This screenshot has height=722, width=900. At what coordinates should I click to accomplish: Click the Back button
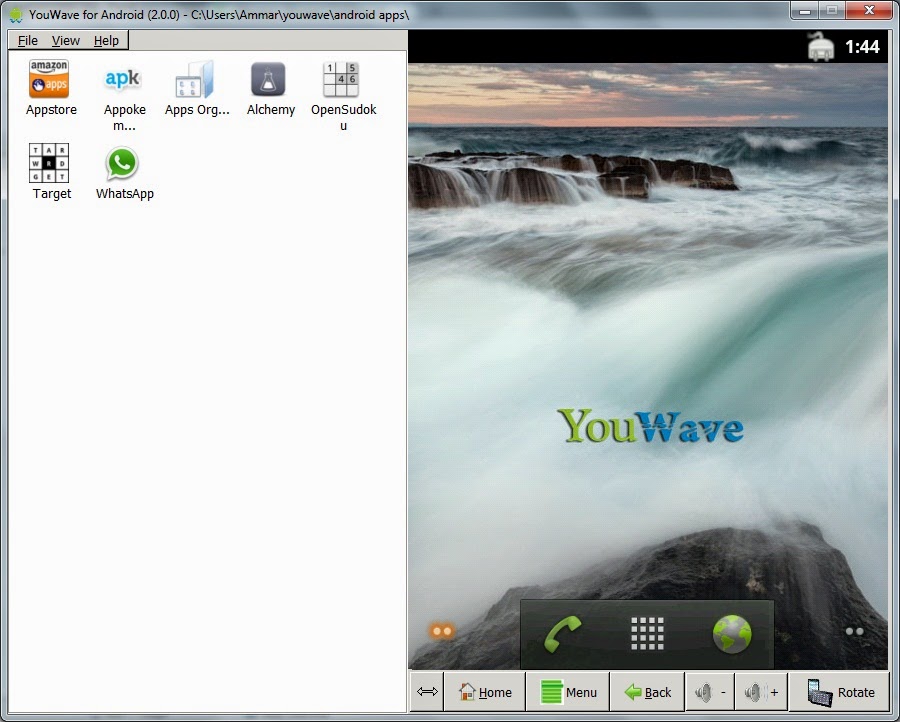pyautogui.click(x=648, y=692)
